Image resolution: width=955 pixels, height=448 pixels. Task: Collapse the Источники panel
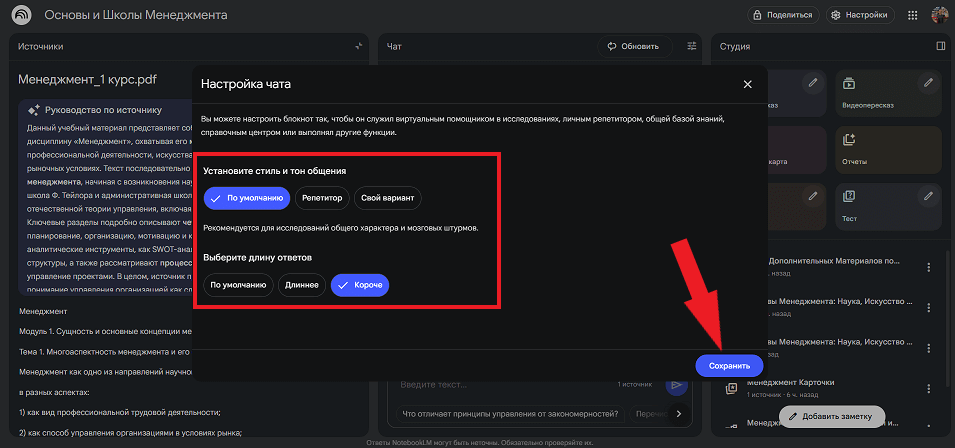pos(359,46)
